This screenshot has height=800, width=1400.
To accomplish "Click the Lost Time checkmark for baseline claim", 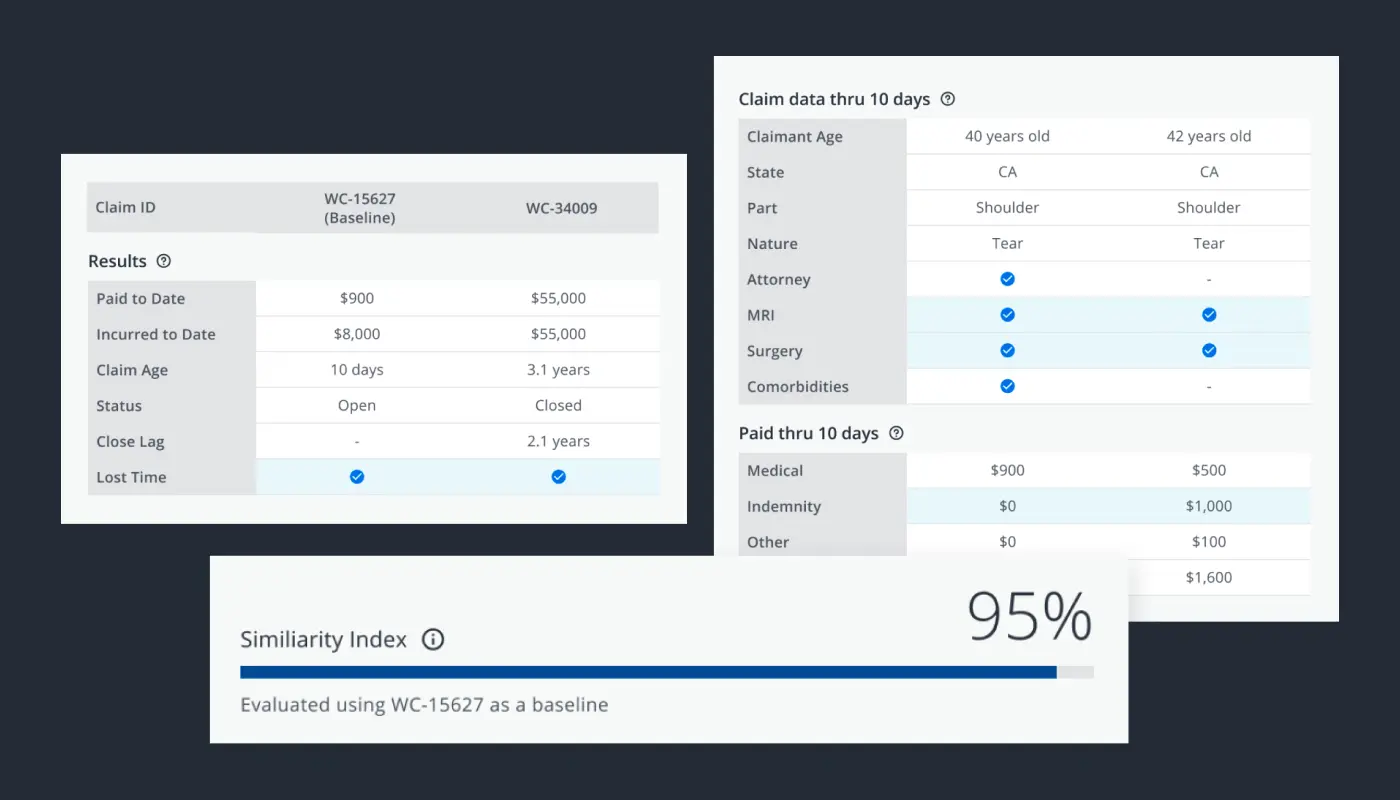I will [x=357, y=477].
